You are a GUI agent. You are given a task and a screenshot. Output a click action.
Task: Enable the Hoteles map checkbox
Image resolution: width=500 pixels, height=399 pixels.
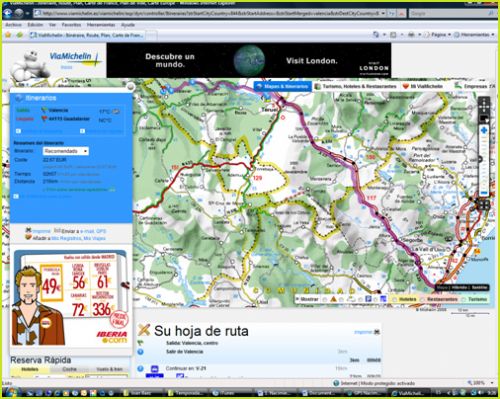coord(394,299)
